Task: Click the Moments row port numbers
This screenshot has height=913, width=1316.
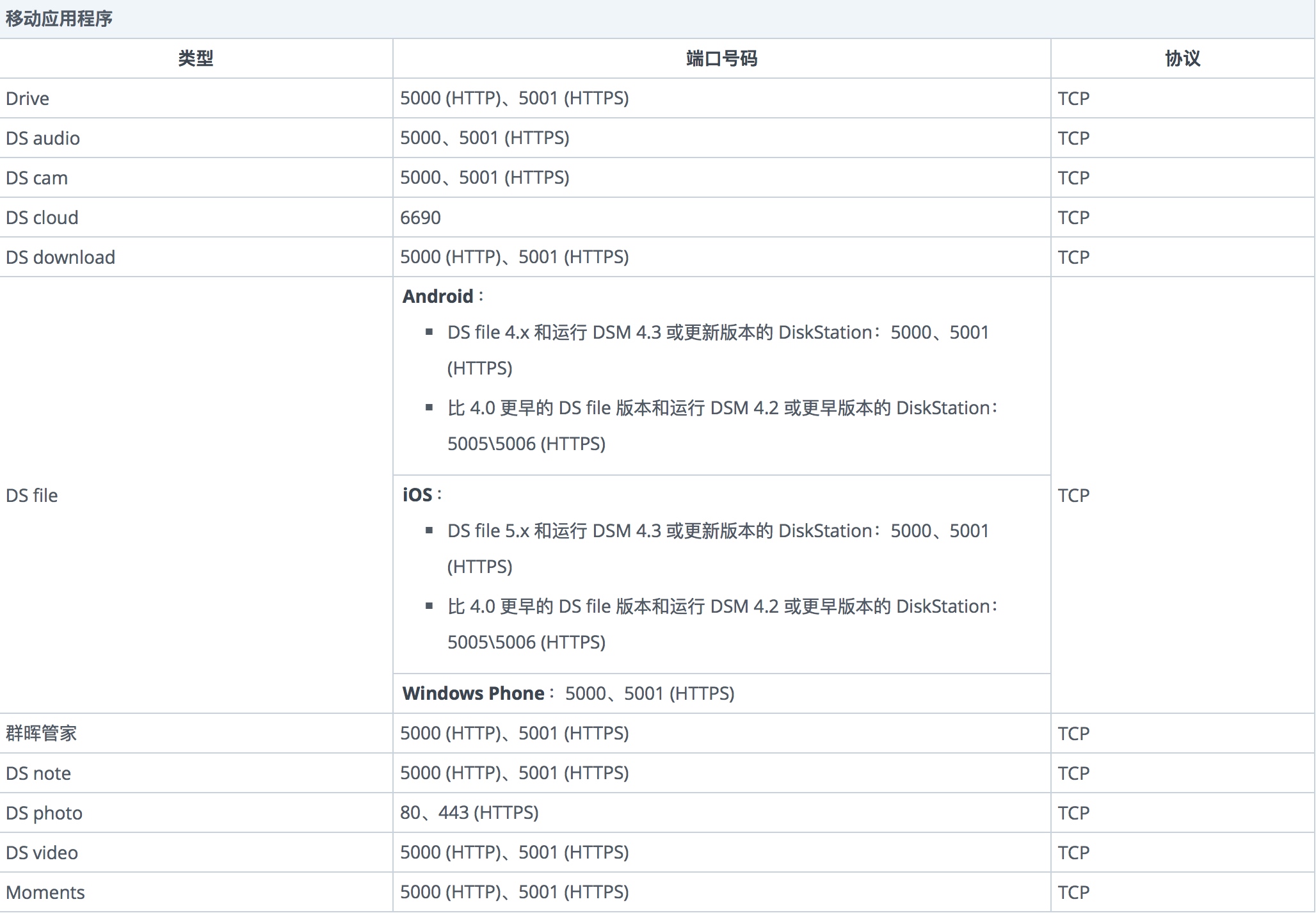Action: coord(515,892)
